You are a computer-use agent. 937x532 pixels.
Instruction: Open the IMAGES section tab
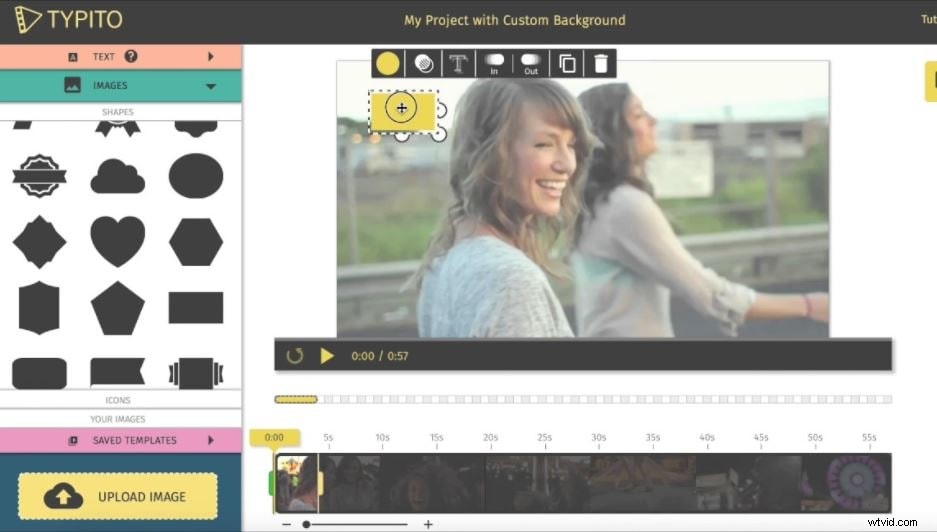(121, 85)
